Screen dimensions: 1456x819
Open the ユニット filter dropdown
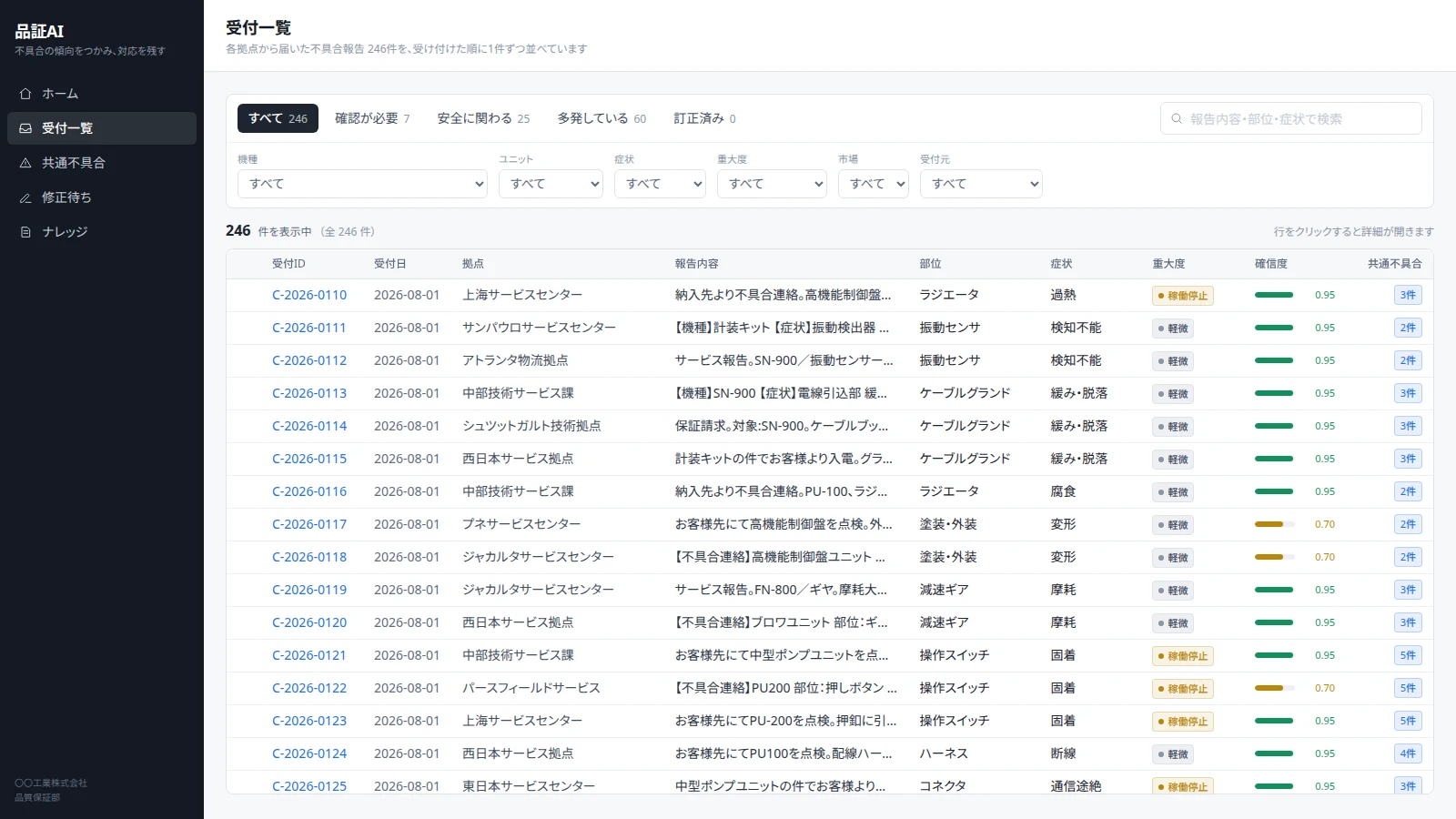point(551,184)
